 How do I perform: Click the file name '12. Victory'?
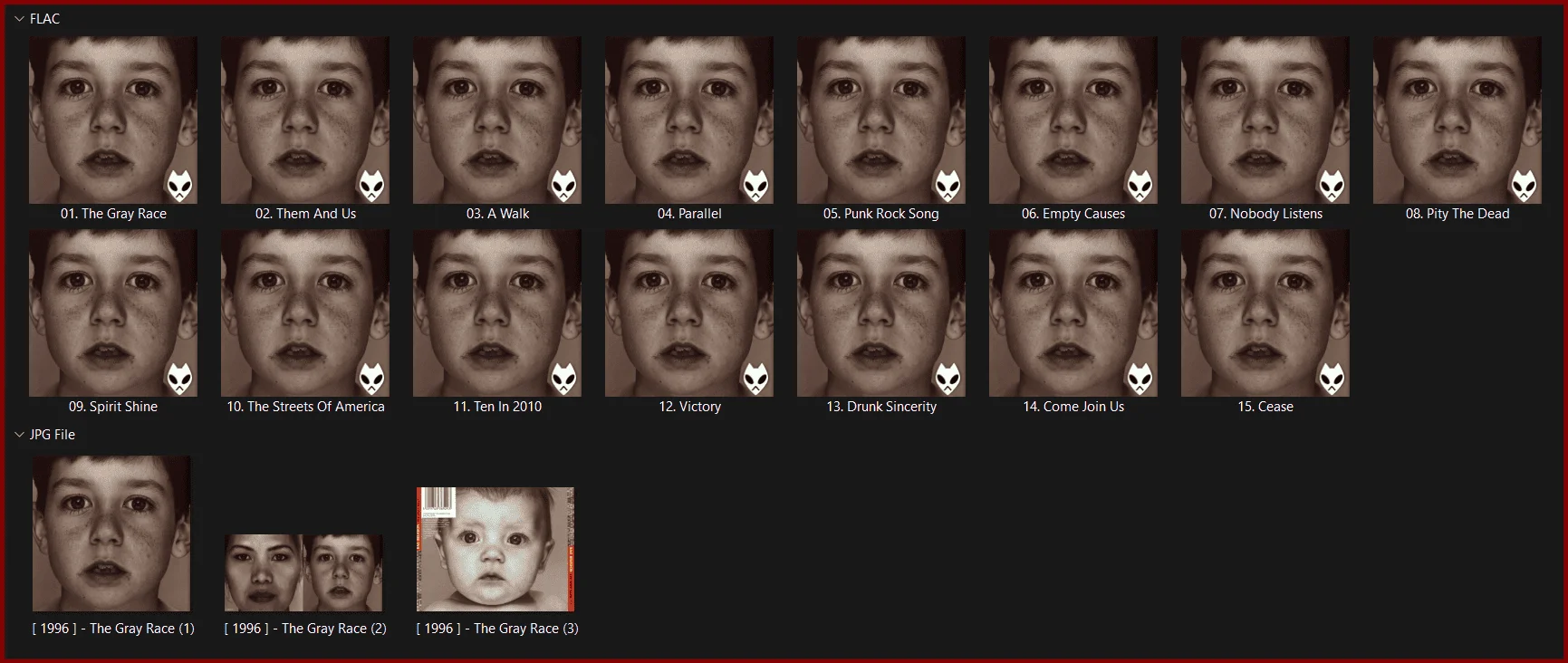coord(689,407)
